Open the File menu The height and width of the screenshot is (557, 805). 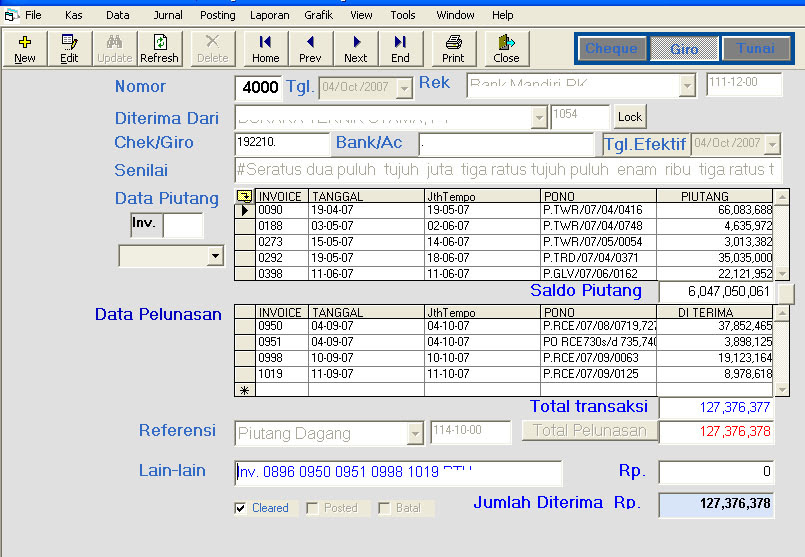click(x=33, y=15)
